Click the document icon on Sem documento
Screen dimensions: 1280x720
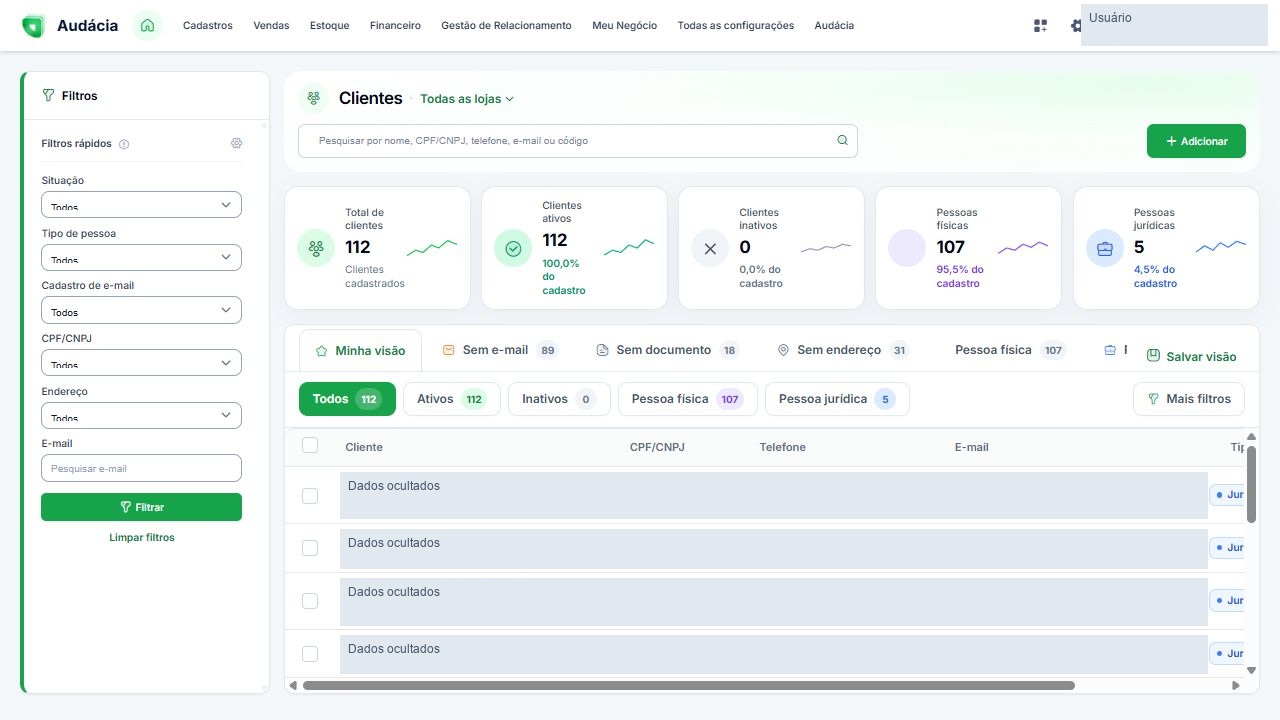click(603, 350)
